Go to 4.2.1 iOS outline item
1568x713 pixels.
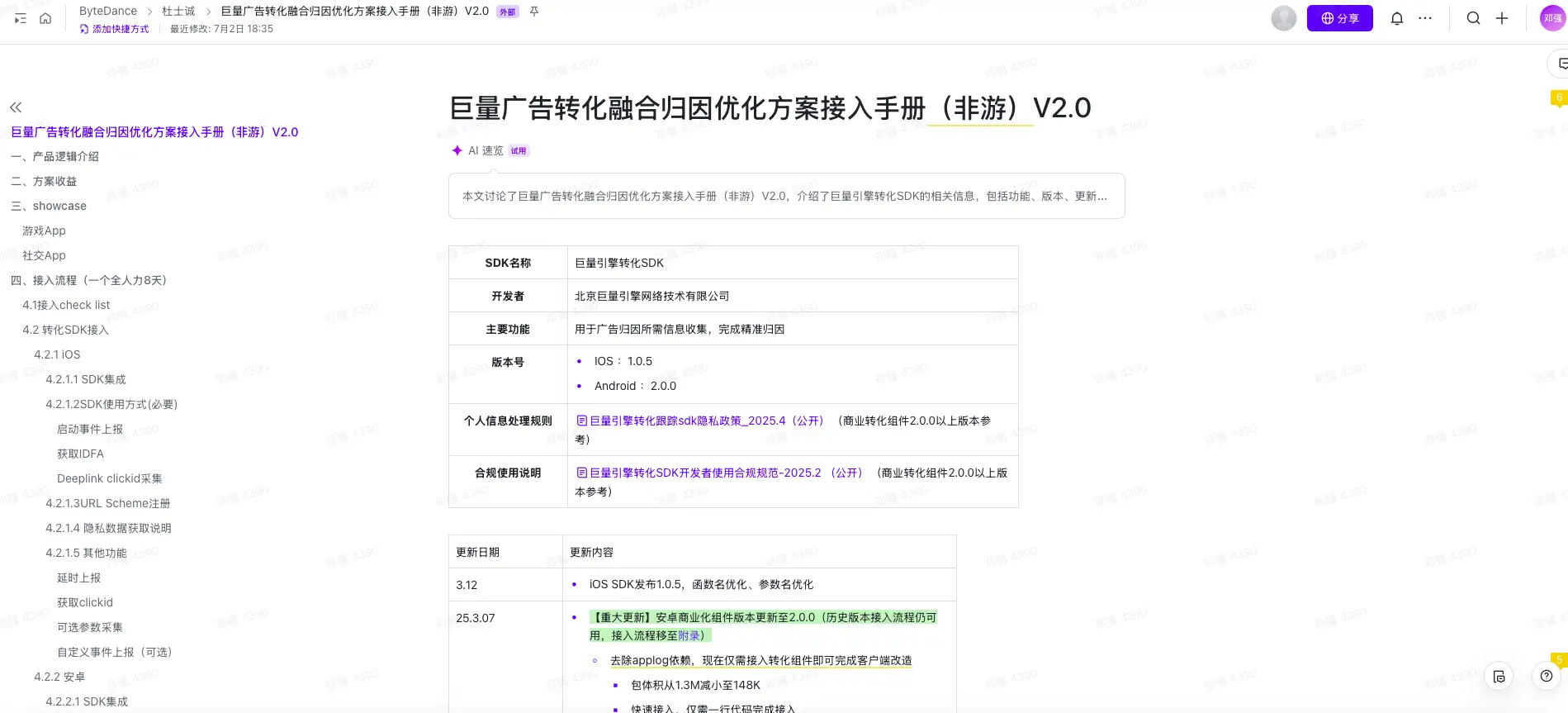[x=57, y=354]
